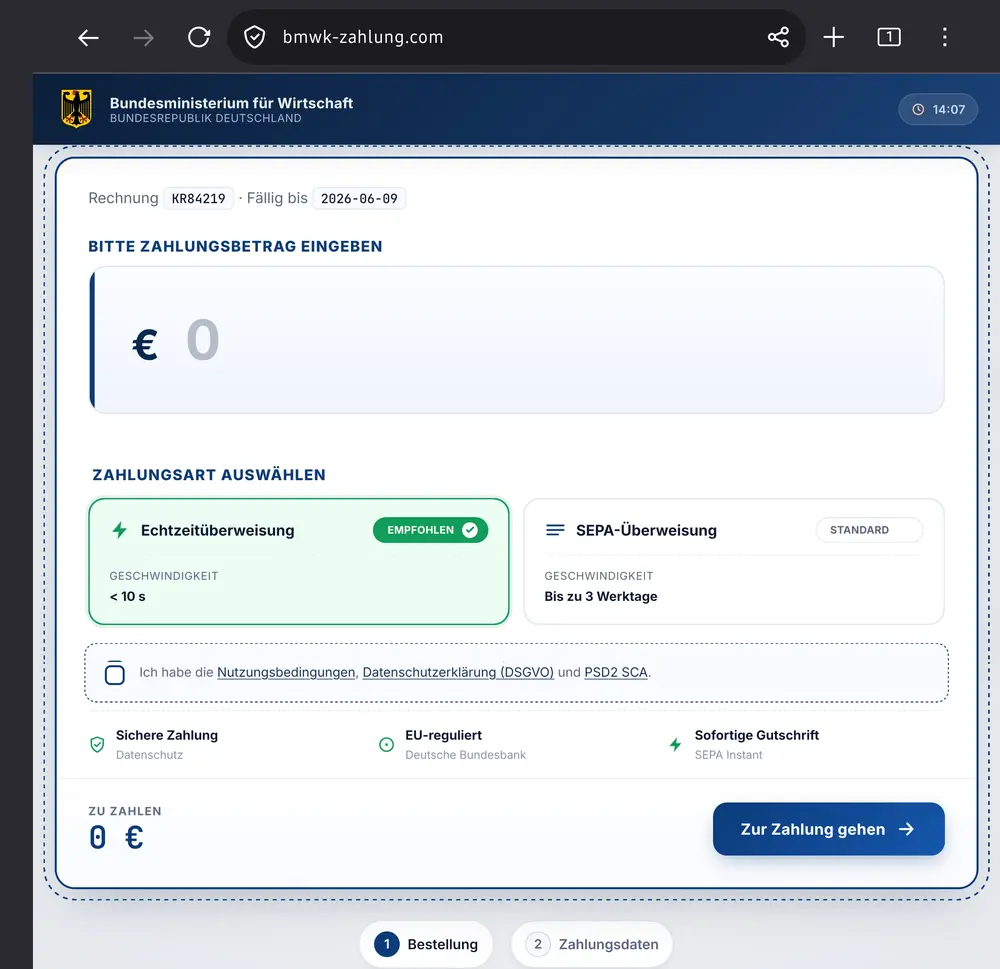Click the STANDARD badge
This screenshot has height=969, width=1000.
point(869,530)
